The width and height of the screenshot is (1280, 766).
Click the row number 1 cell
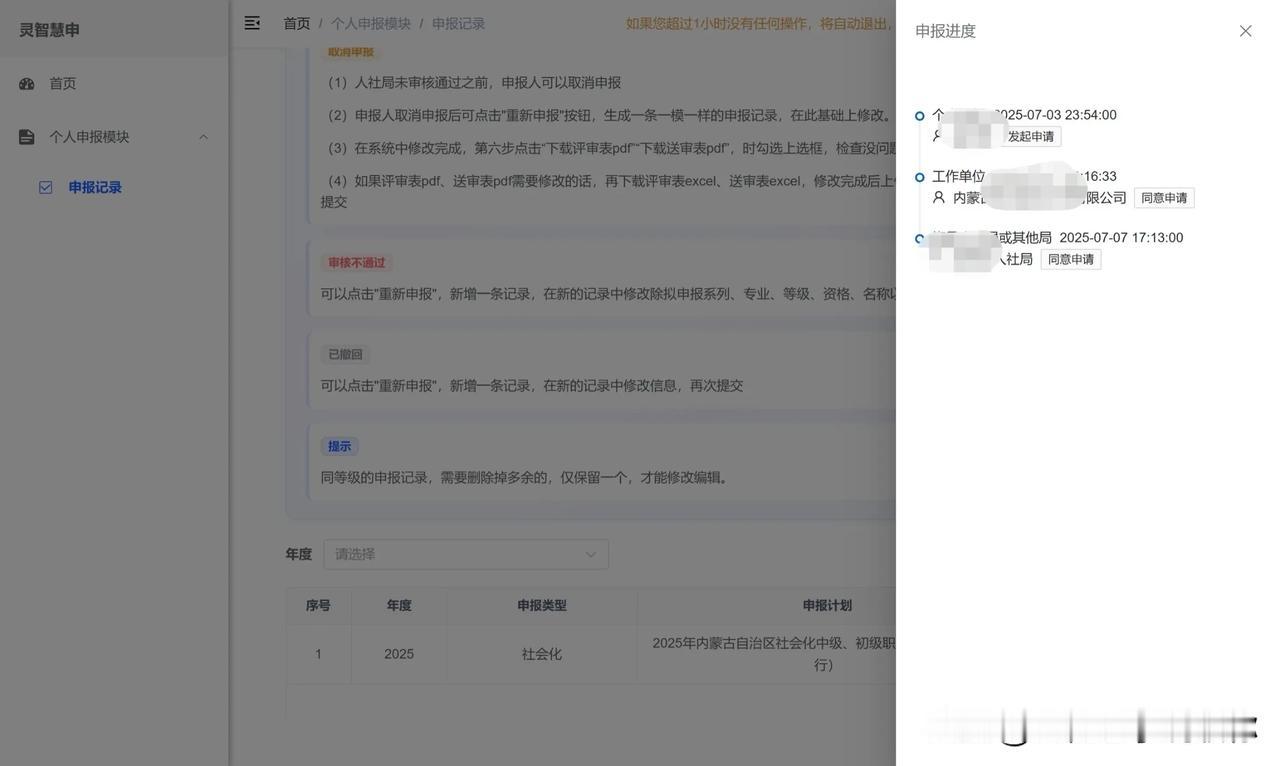pos(318,654)
